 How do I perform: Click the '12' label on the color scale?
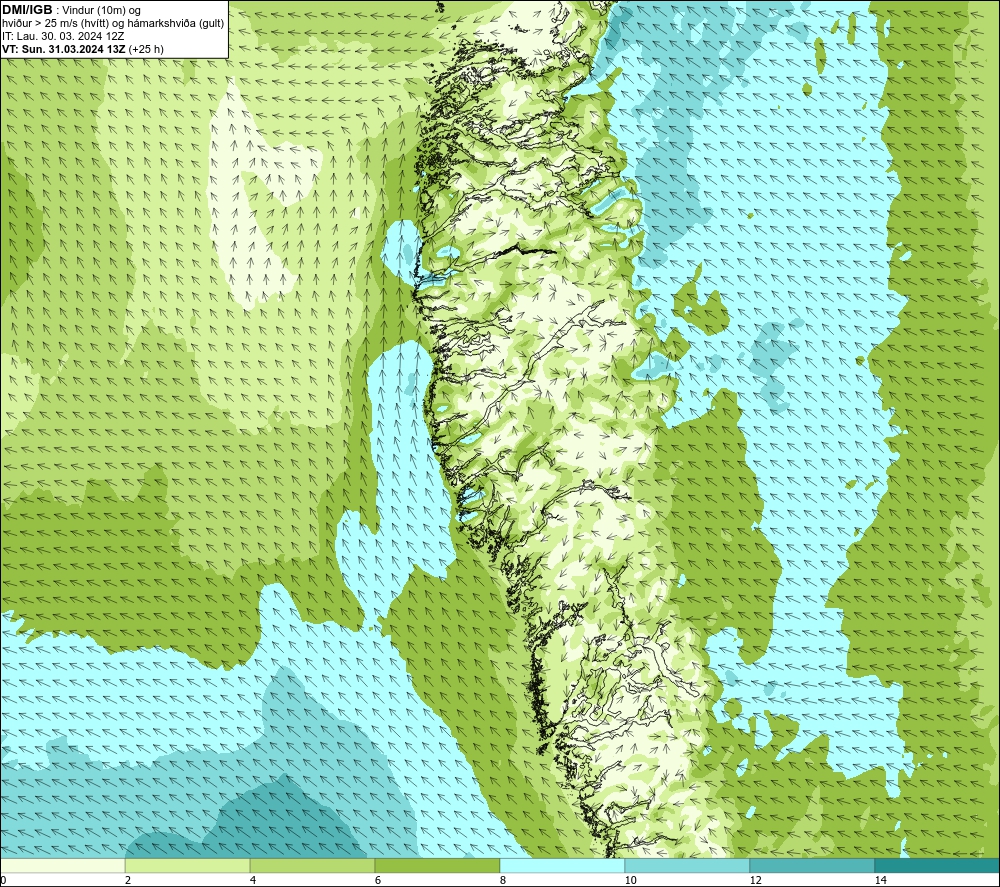[x=755, y=880]
